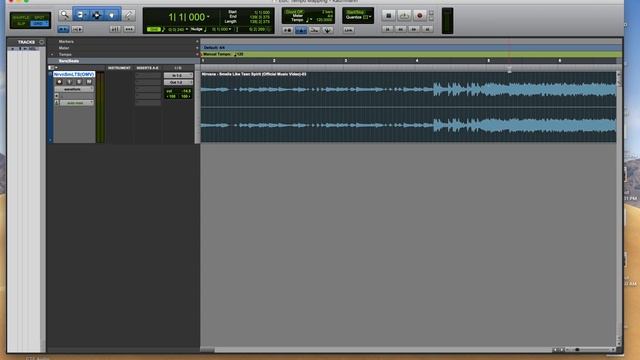Screen dimensions: 640x360
Task: Click the Markers ruler label
Action: 66,42
